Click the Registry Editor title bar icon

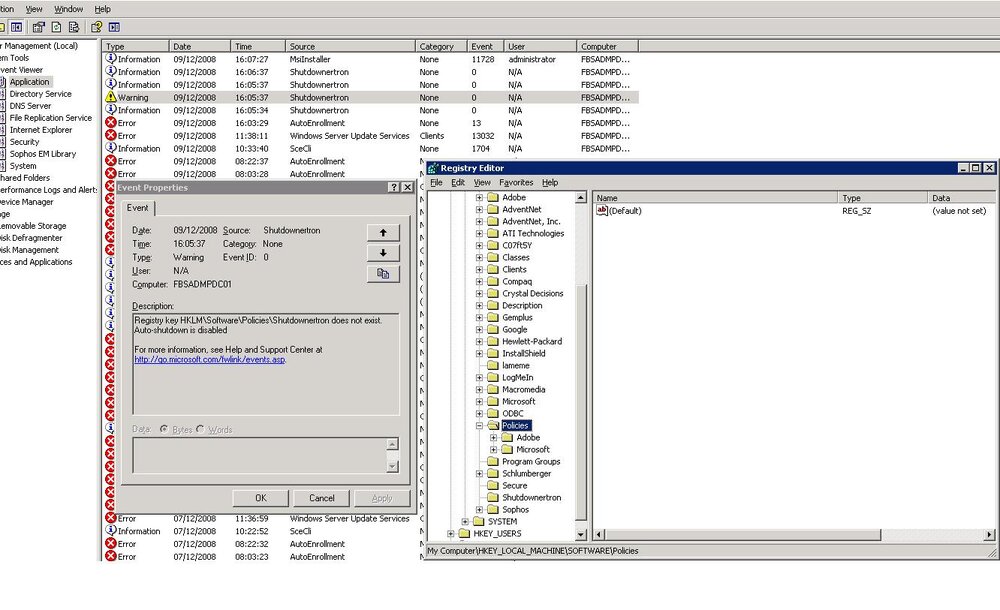pos(433,168)
